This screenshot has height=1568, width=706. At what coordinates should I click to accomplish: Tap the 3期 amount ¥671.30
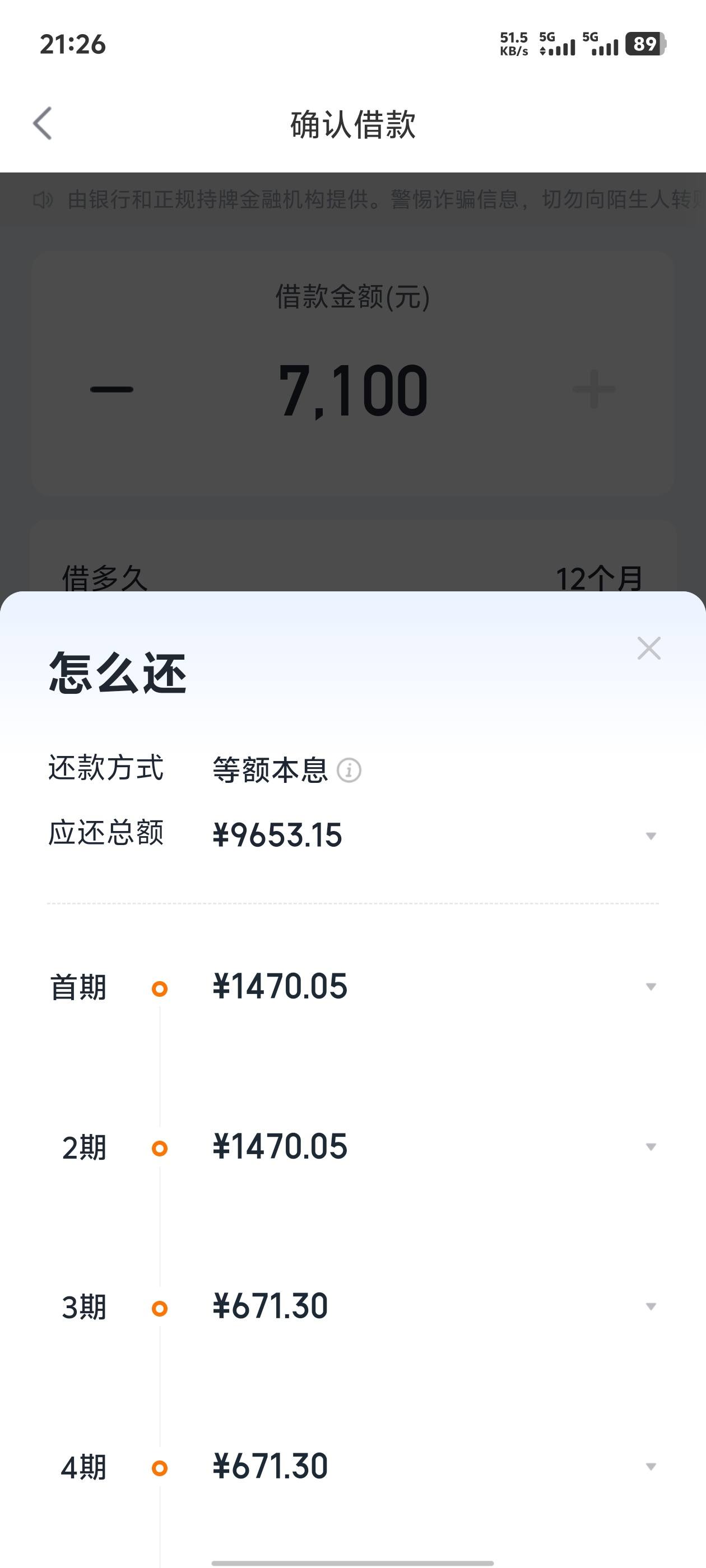coord(271,1306)
